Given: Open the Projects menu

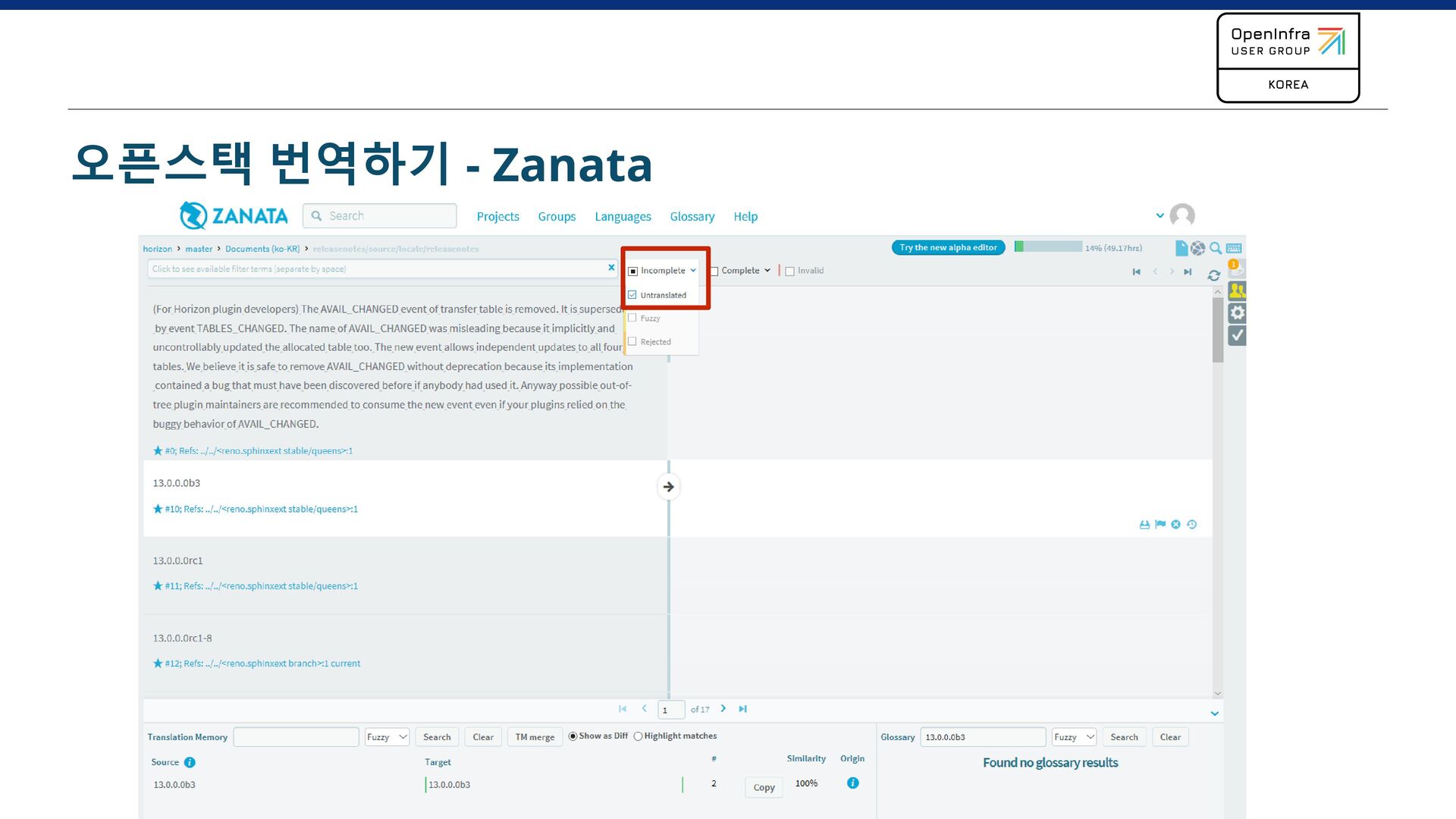Looking at the screenshot, I should [498, 216].
